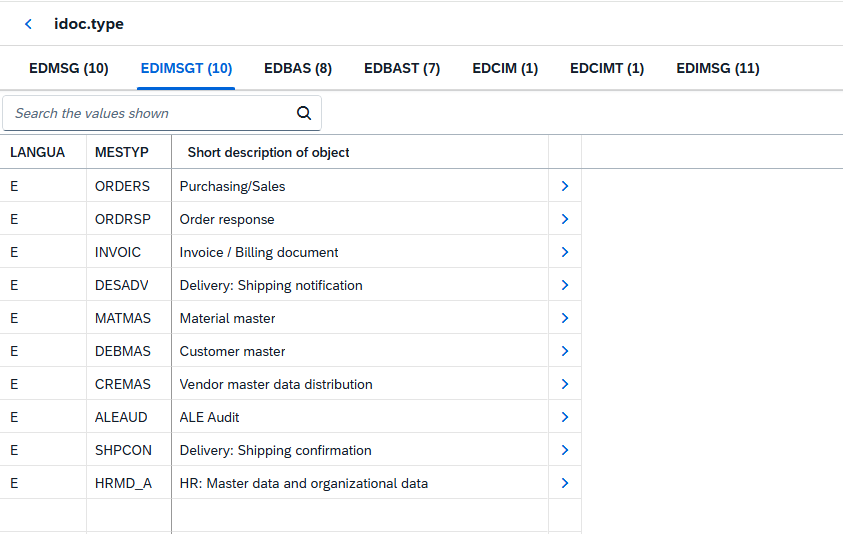Click the 'Purchasing/Sales' description
The width and height of the screenshot is (843, 534).
coord(232,186)
